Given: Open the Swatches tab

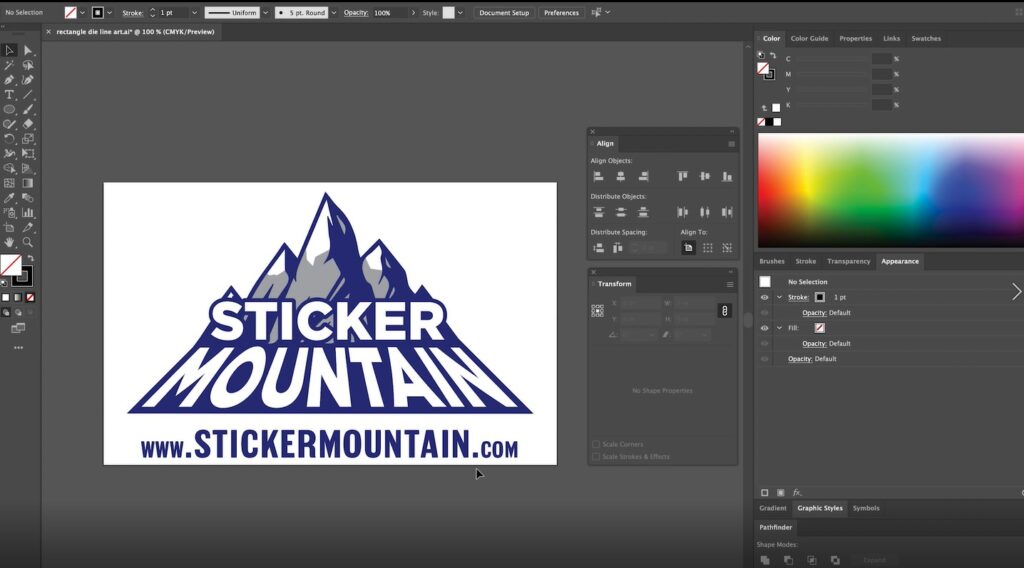Looking at the screenshot, I should 926,39.
